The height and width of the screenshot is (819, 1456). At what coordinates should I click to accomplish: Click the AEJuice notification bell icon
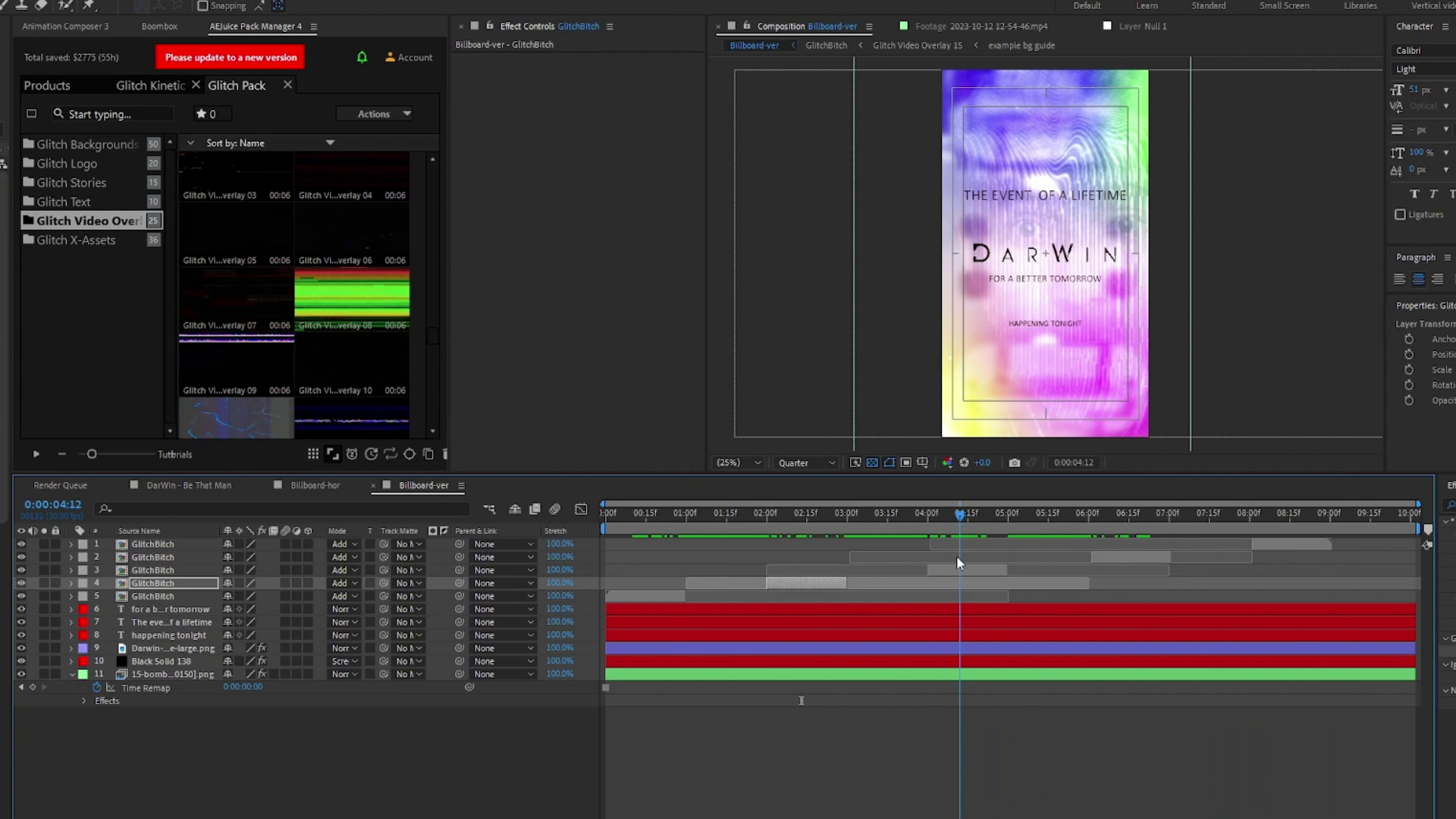point(362,57)
